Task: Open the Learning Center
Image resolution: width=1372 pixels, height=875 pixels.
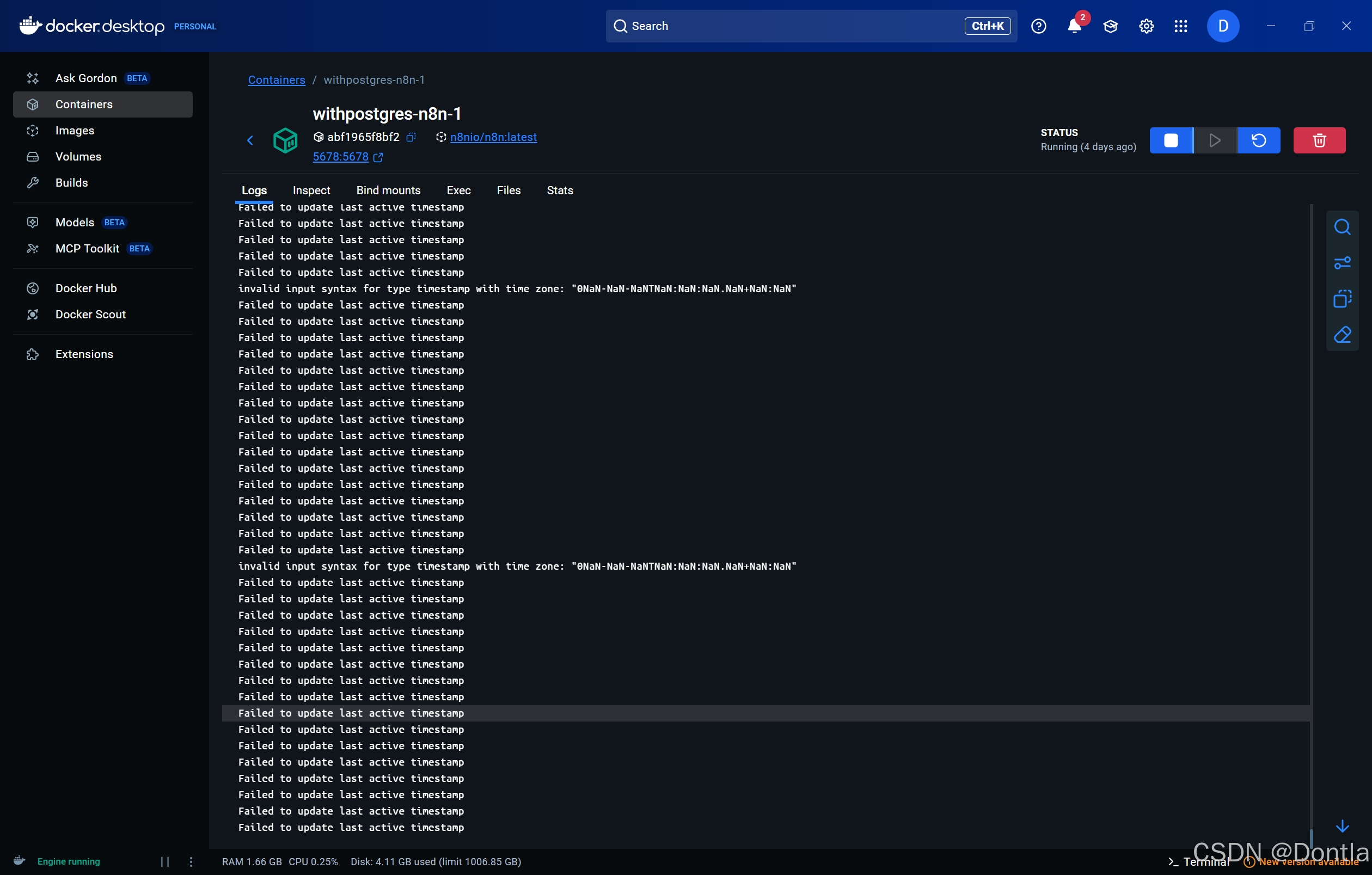Action: tap(1110, 26)
